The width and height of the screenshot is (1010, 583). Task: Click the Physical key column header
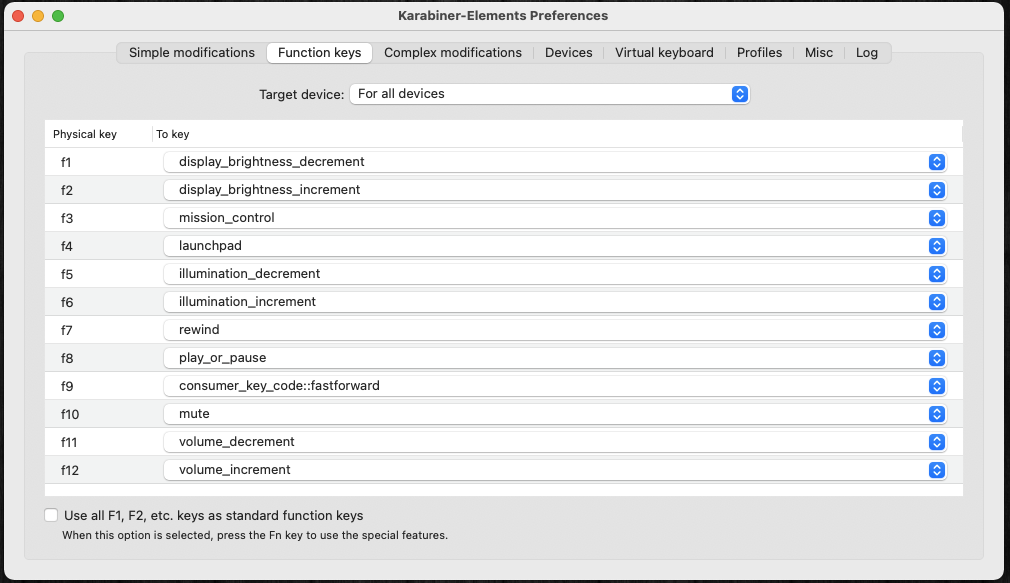pyautogui.click(x=85, y=134)
